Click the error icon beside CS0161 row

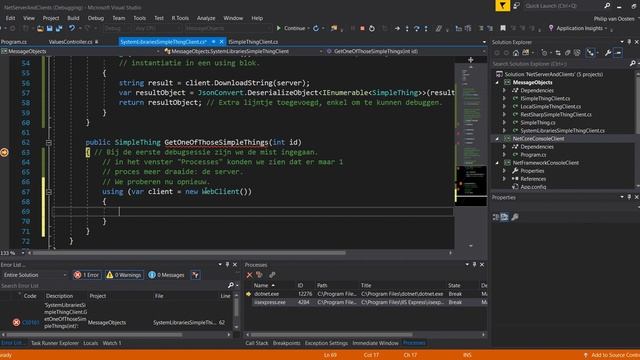16,322
